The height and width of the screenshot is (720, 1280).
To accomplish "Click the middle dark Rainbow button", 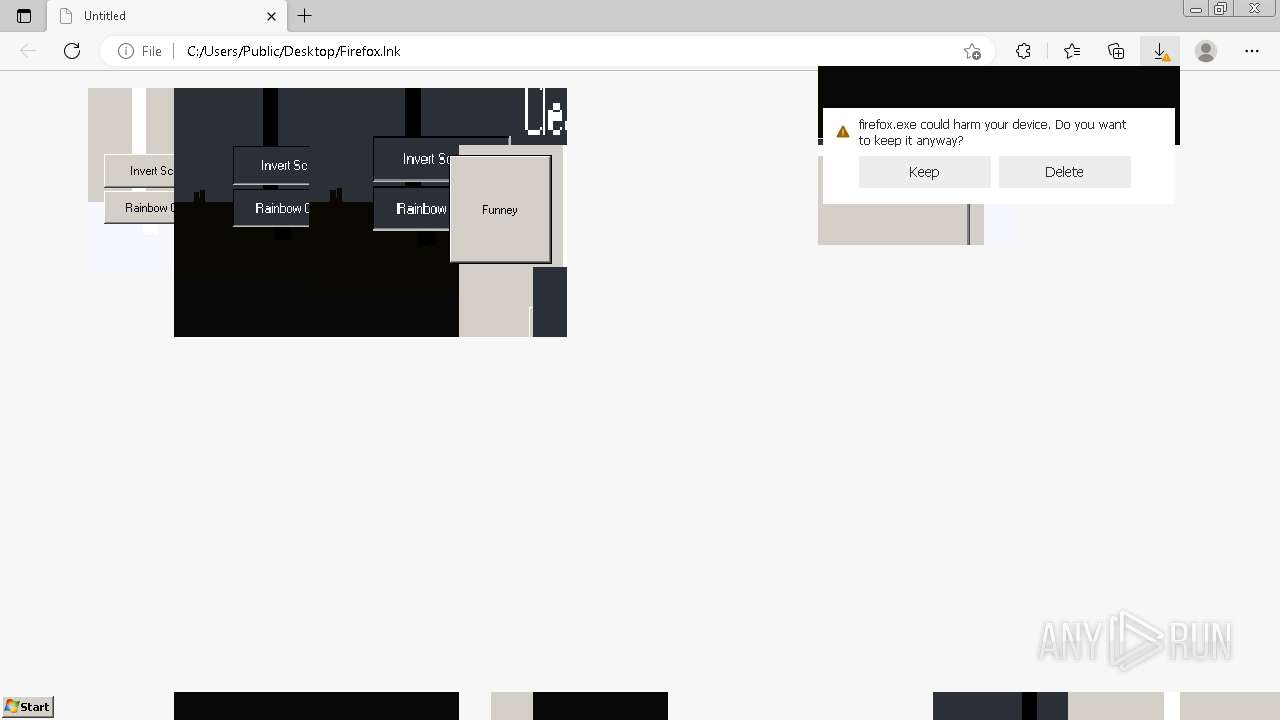I will [x=271, y=208].
